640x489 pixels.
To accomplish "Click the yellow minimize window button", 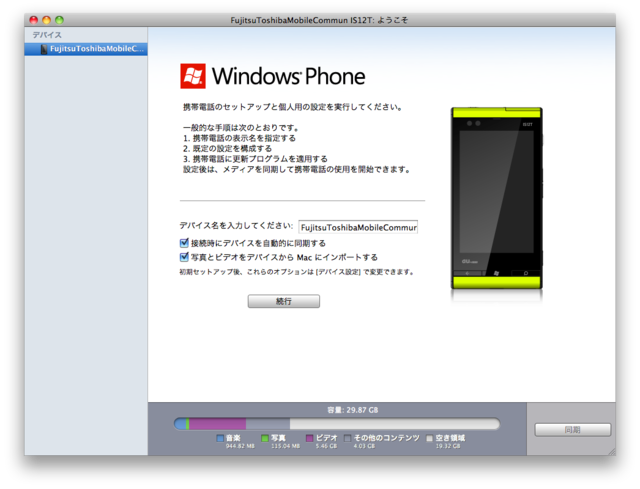I will [47, 20].
